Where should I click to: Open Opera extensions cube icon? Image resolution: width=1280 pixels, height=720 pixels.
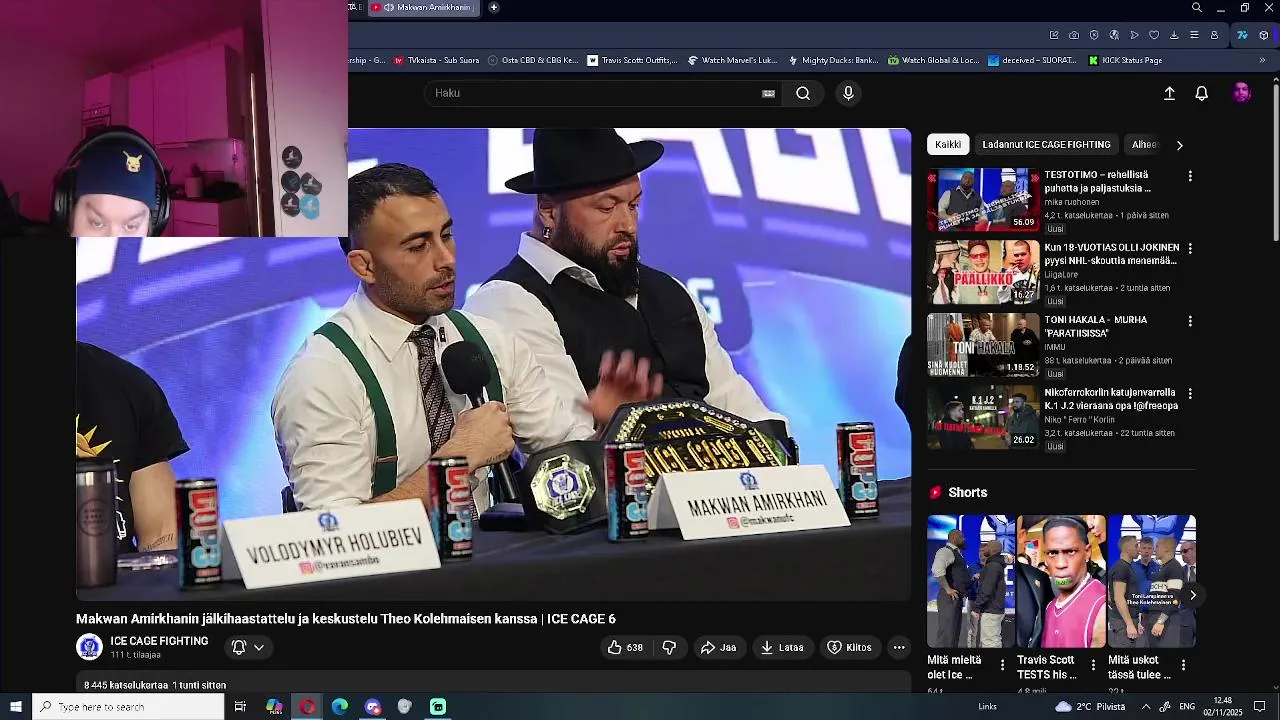click(1264, 35)
